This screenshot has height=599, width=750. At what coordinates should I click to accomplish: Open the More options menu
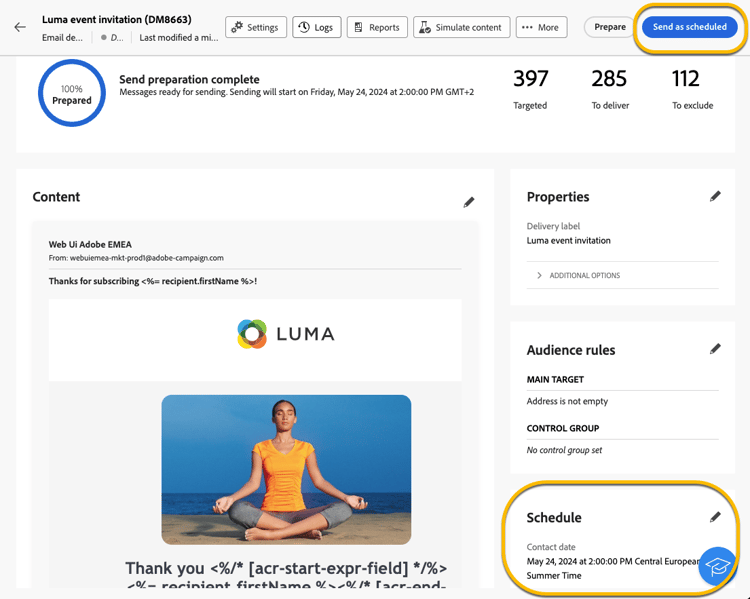pos(541,27)
